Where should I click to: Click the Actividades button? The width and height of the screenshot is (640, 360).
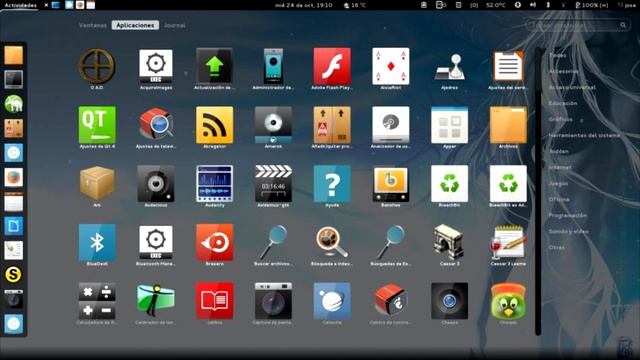(20, 5)
